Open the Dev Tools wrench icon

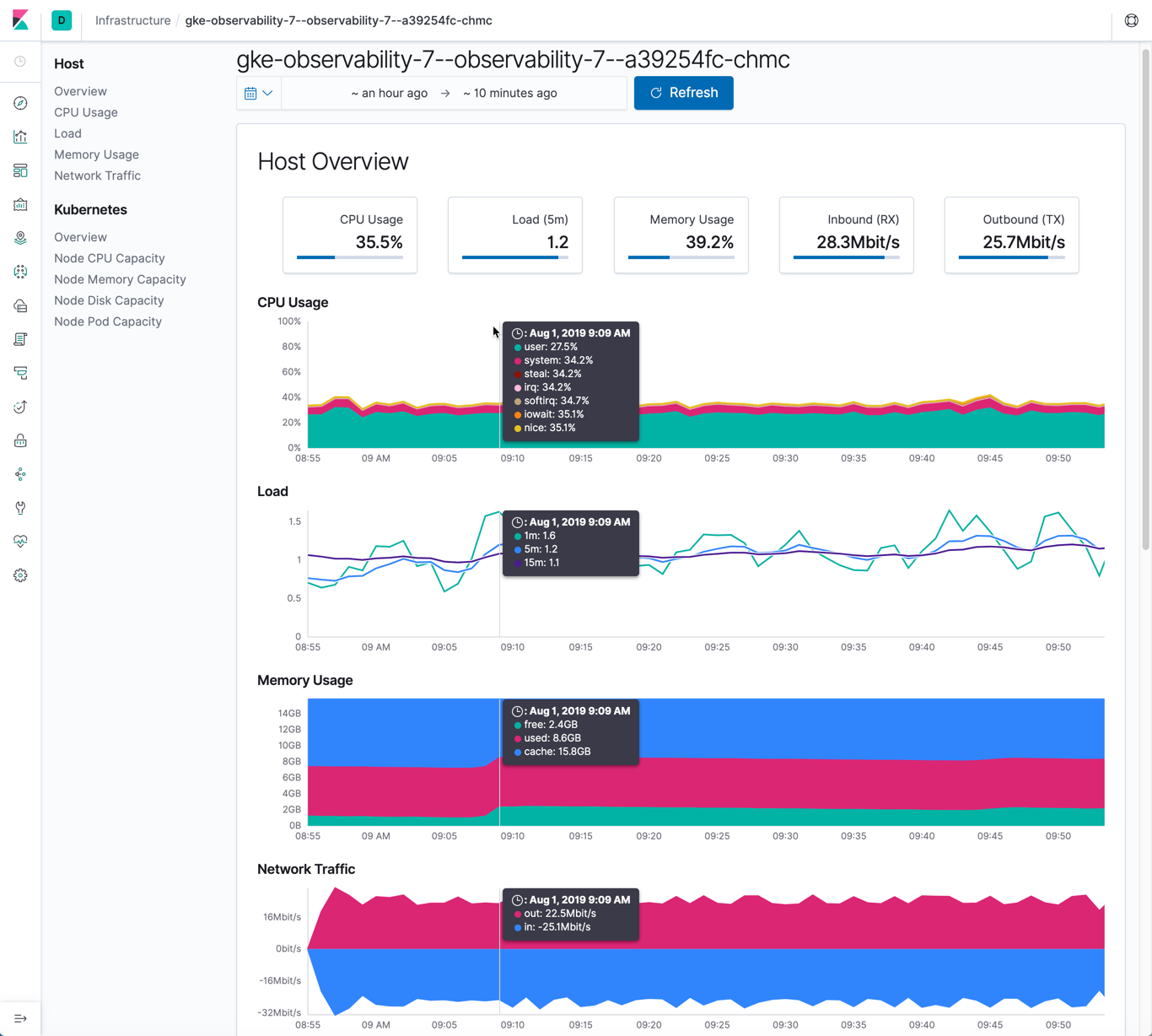coord(20,507)
